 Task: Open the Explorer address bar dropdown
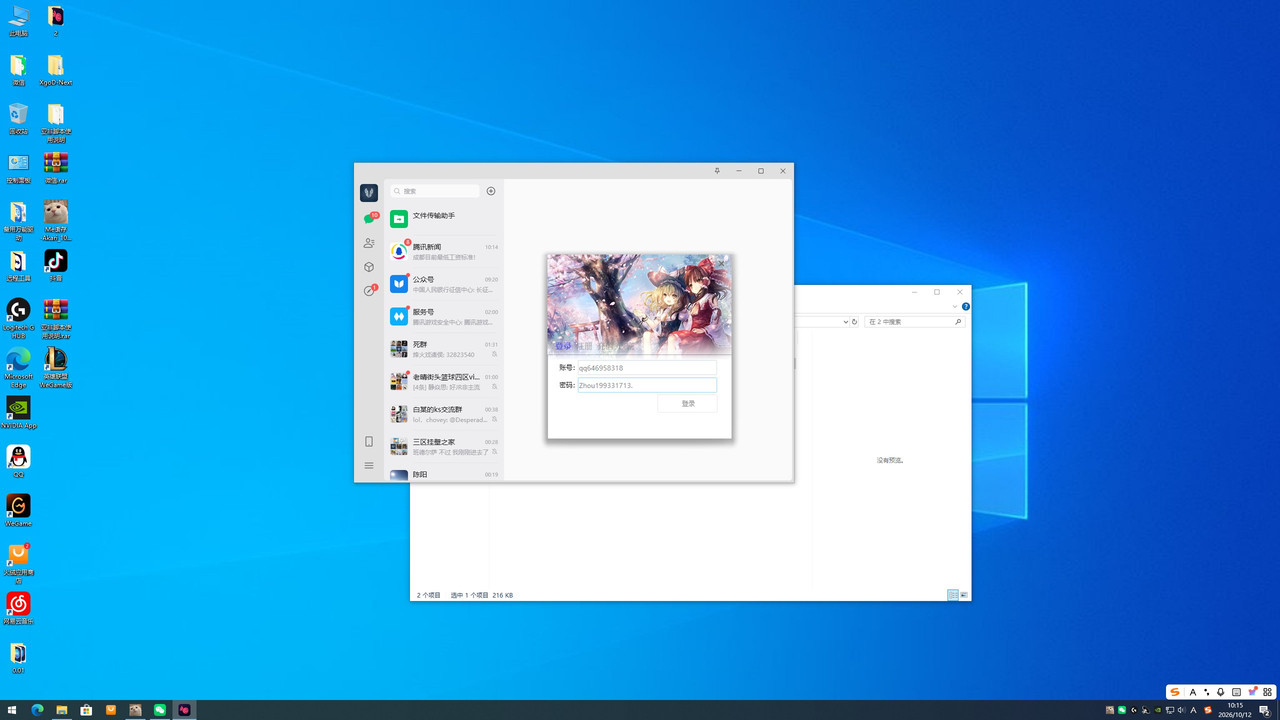[845, 322]
